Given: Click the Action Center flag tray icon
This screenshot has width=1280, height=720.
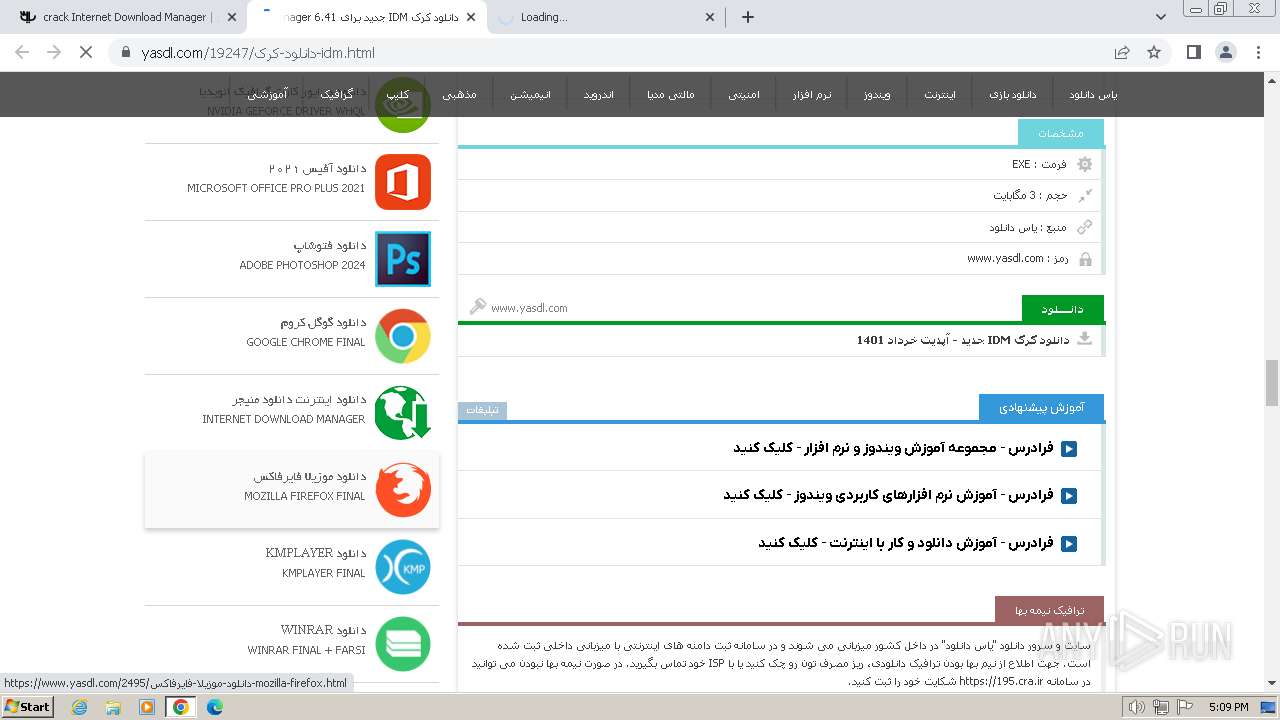Looking at the screenshot, I should 1185,707.
